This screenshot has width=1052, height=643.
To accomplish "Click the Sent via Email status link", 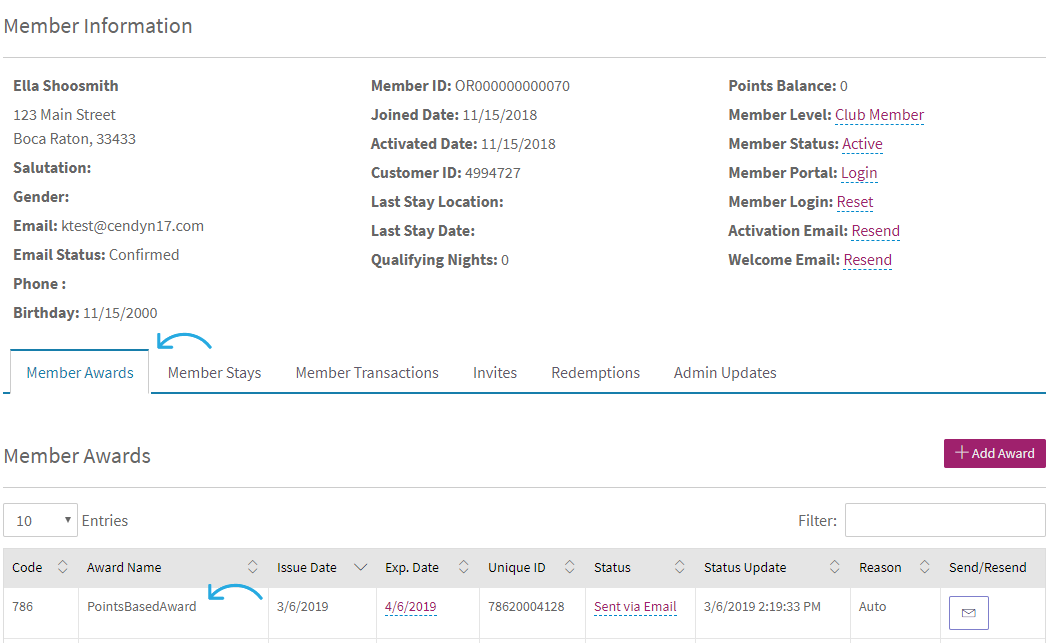I will tap(635, 607).
